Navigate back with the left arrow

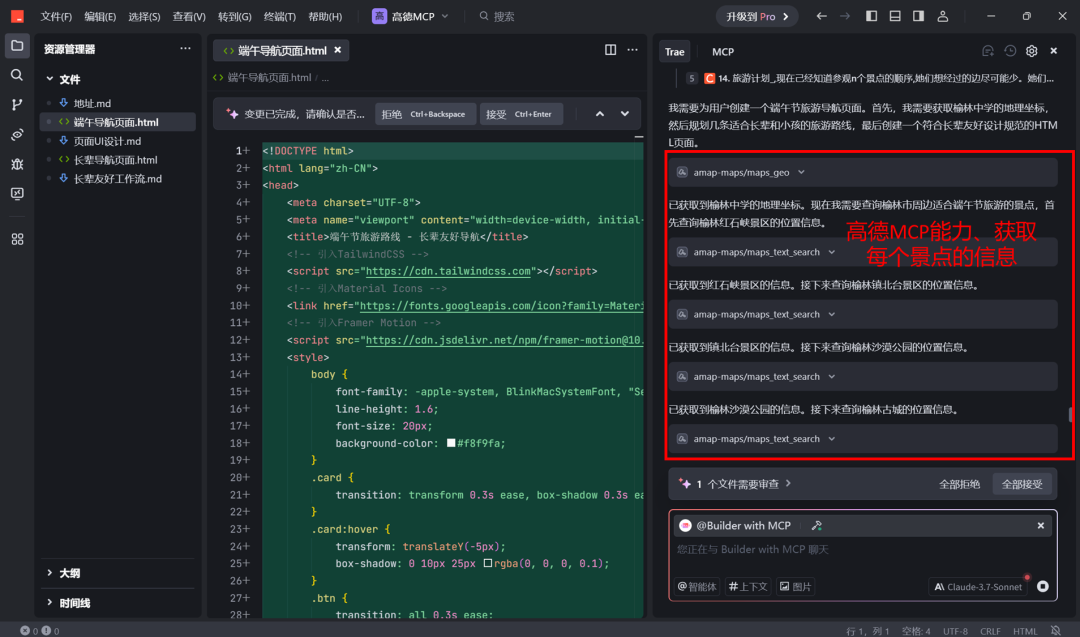pos(821,16)
